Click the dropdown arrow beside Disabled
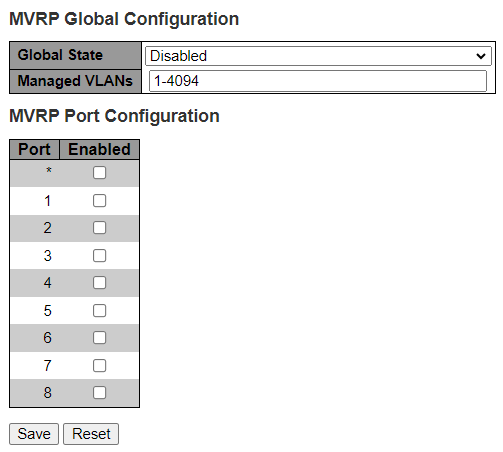 point(481,56)
